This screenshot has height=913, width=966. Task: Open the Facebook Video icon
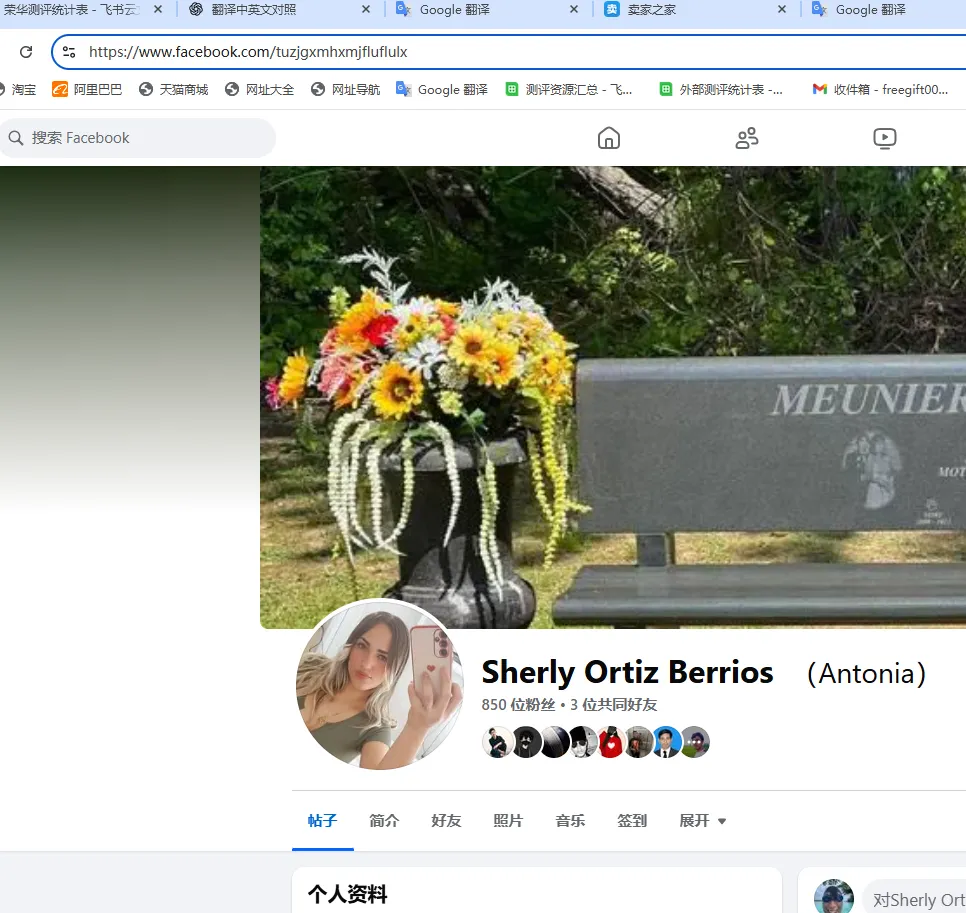[884, 138]
